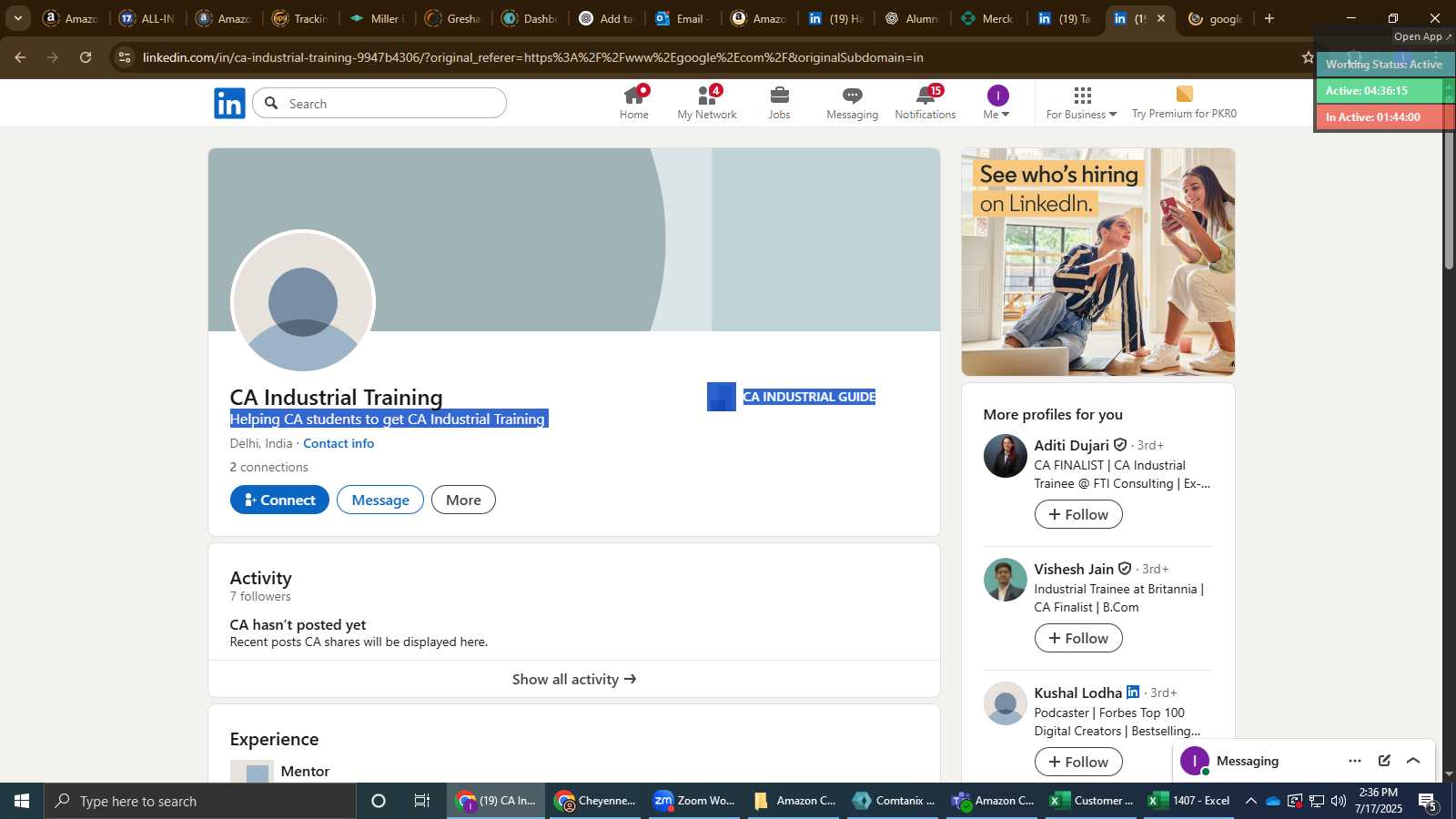The image size is (1456, 819).
Task: Follow Kushal Lodha
Action: click(1078, 762)
